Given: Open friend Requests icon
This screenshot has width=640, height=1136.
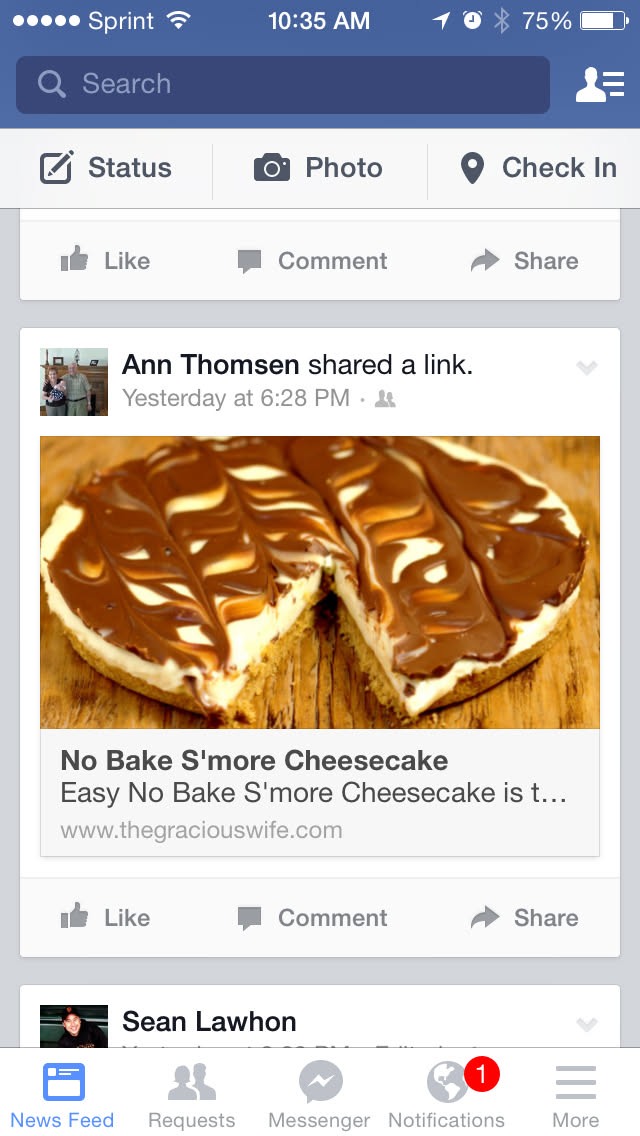Looking at the screenshot, I should [191, 1094].
